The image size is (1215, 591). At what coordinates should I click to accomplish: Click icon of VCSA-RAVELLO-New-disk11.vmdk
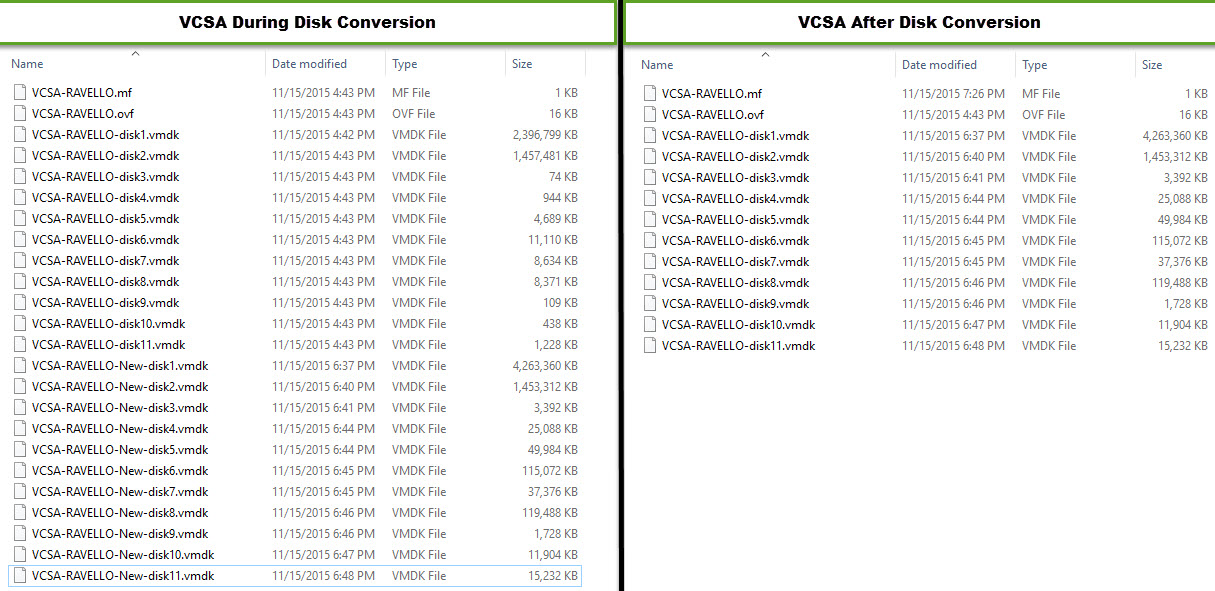[21, 576]
